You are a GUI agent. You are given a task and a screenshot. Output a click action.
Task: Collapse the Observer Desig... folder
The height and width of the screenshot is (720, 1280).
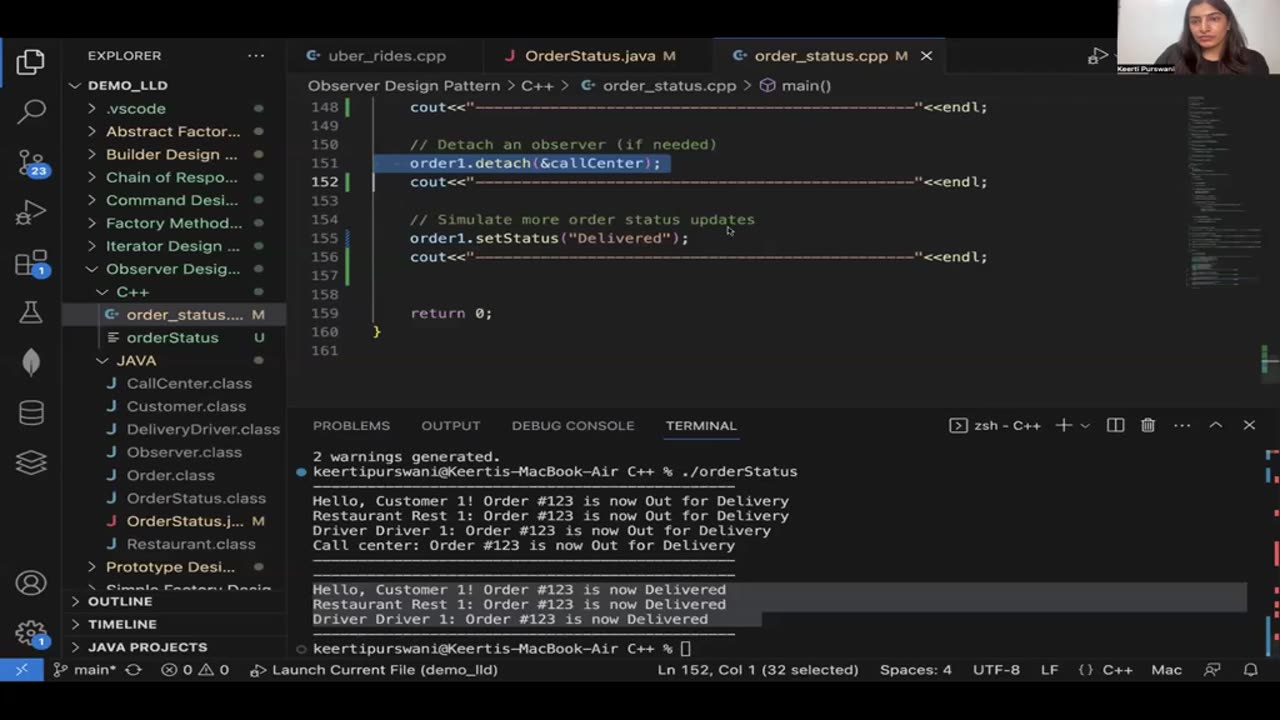173,269
